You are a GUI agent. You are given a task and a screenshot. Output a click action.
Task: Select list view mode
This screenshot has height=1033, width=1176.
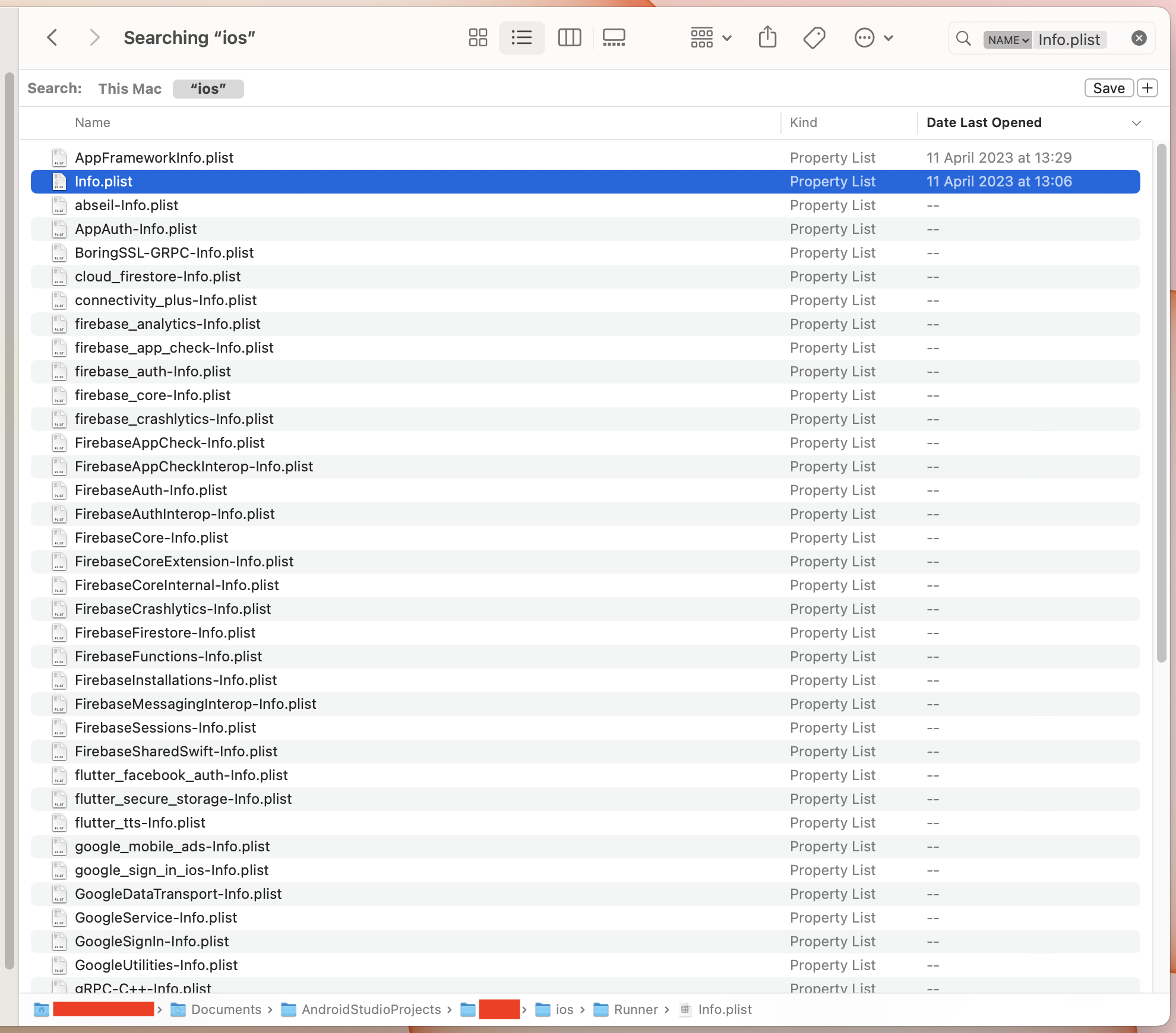tap(521, 38)
